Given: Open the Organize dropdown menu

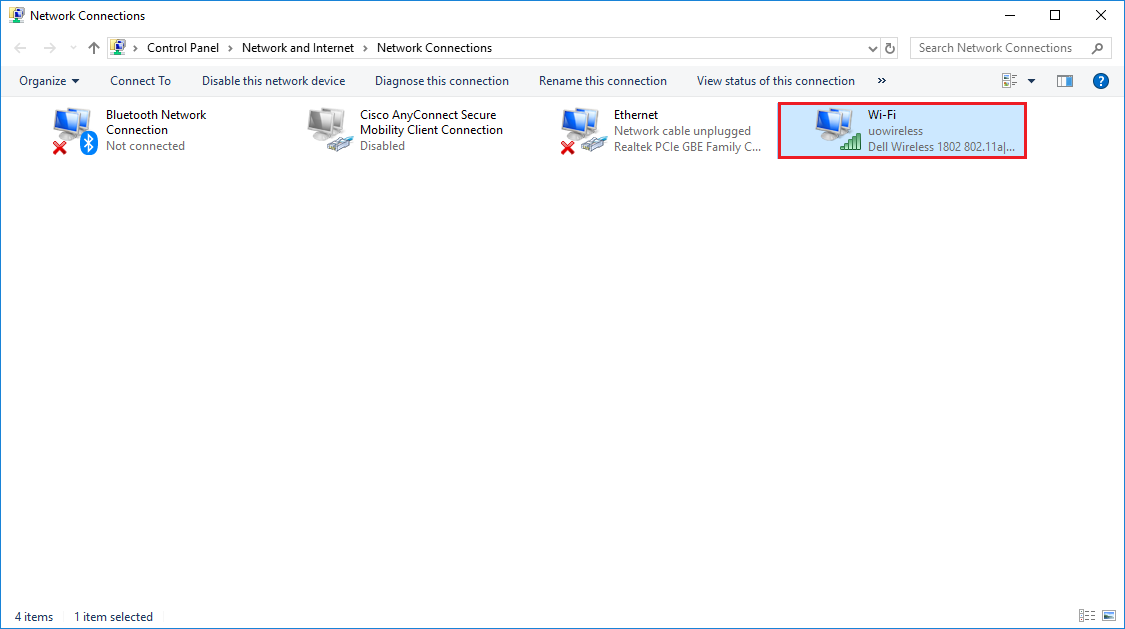Looking at the screenshot, I should click(x=49, y=81).
